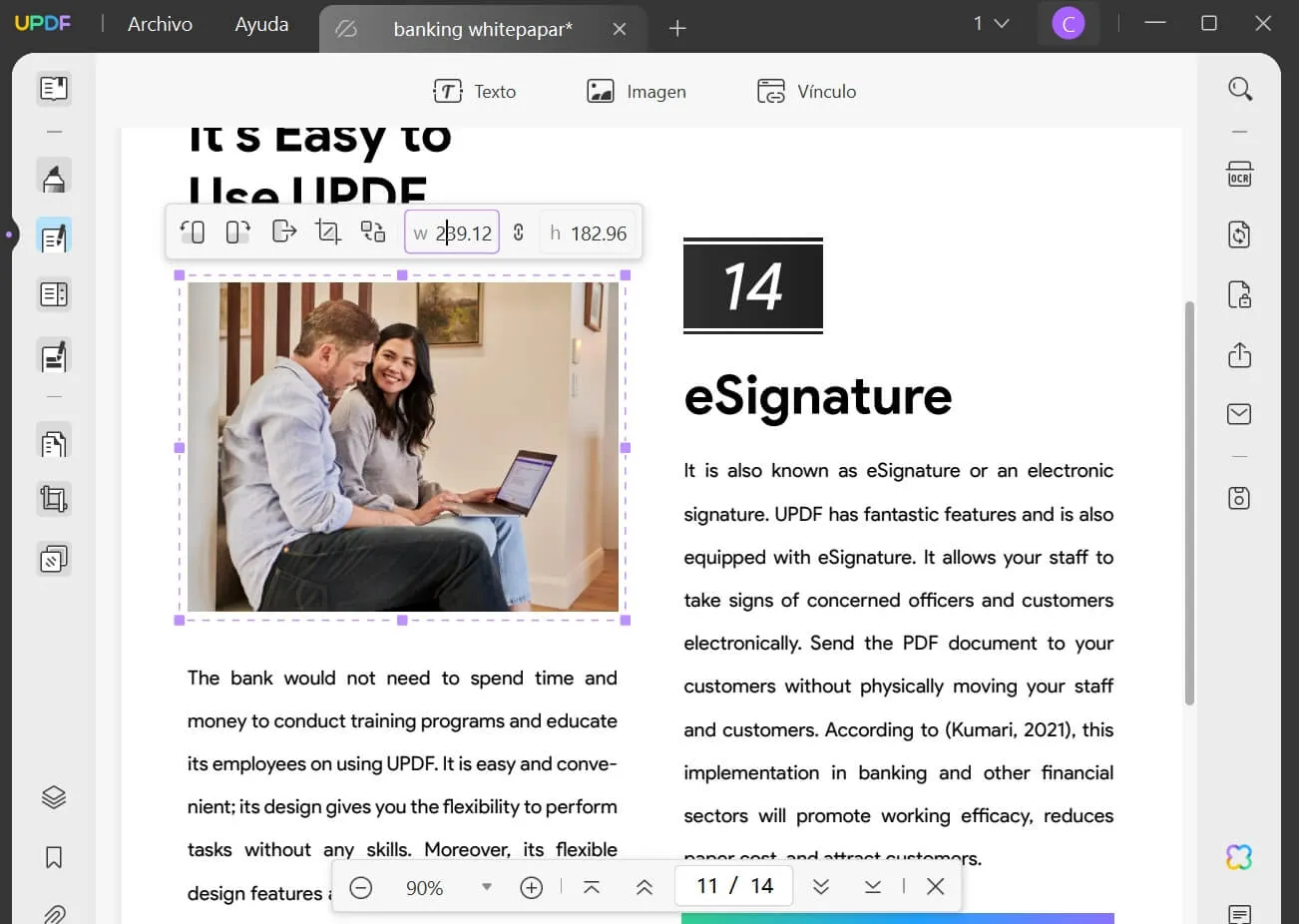1299x924 pixels.
Task: Open the Layers panel icon
Action: [x=54, y=797]
